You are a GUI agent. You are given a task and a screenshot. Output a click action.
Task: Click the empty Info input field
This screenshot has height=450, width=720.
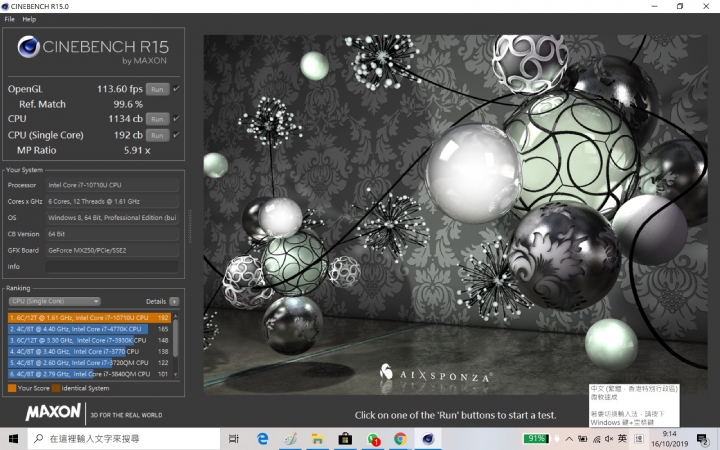point(112,266)
